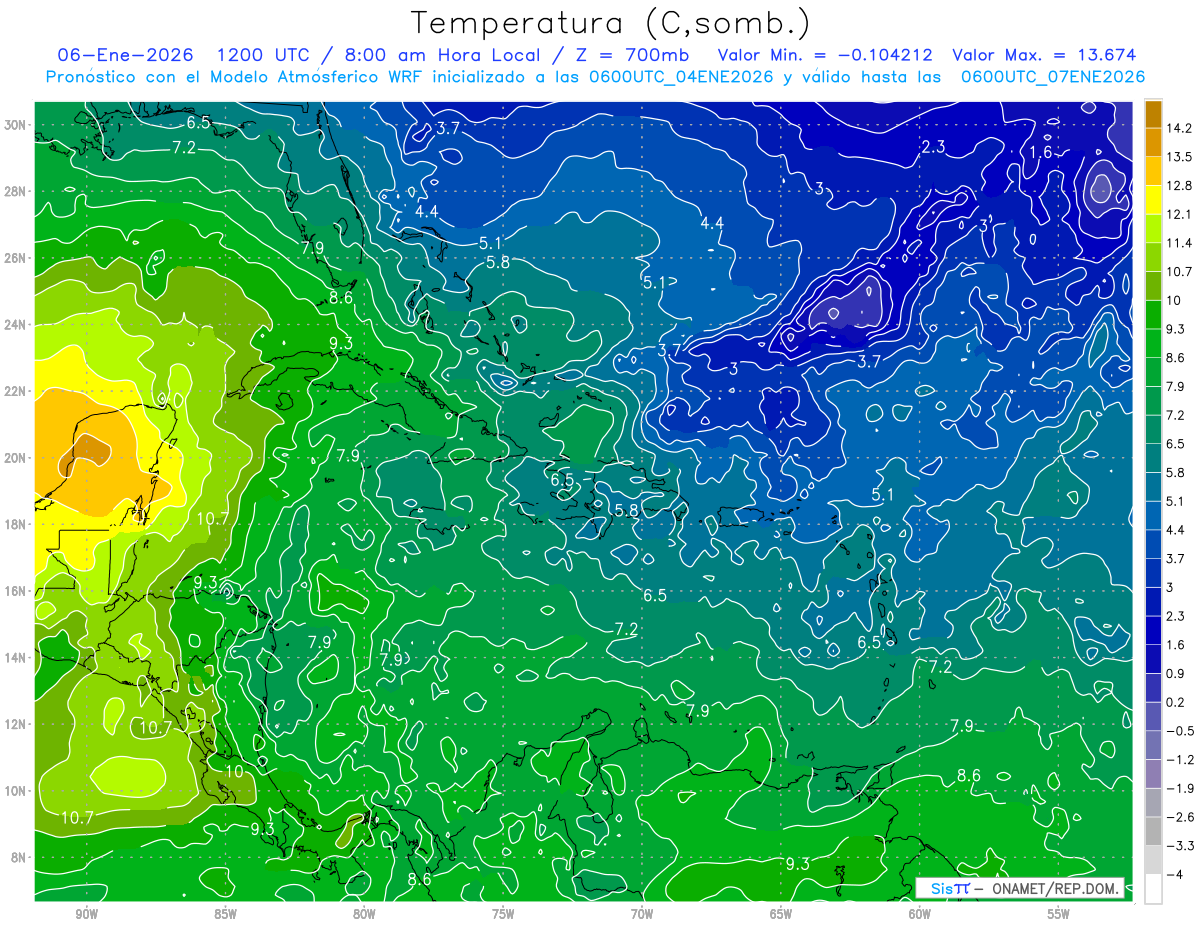Click latitude axis label '30N'
This screenshot has width=1200, height=927.
click(x=15, y=124)
